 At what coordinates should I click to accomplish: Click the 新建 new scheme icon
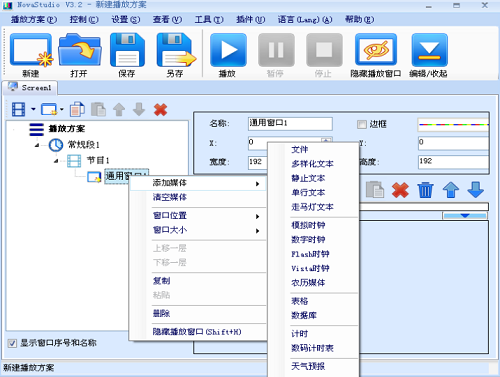tap(31, 50)
